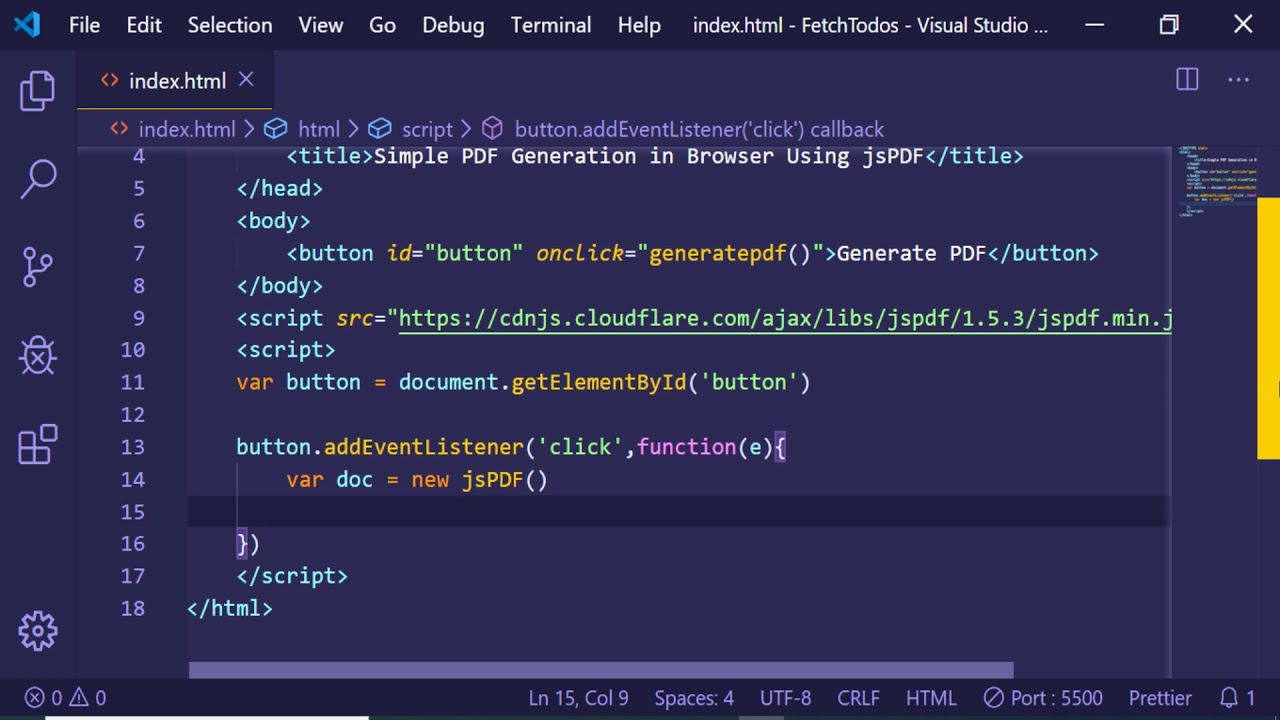
Task: Change indentation via Spaces: 4
Action: coord(694,698)
